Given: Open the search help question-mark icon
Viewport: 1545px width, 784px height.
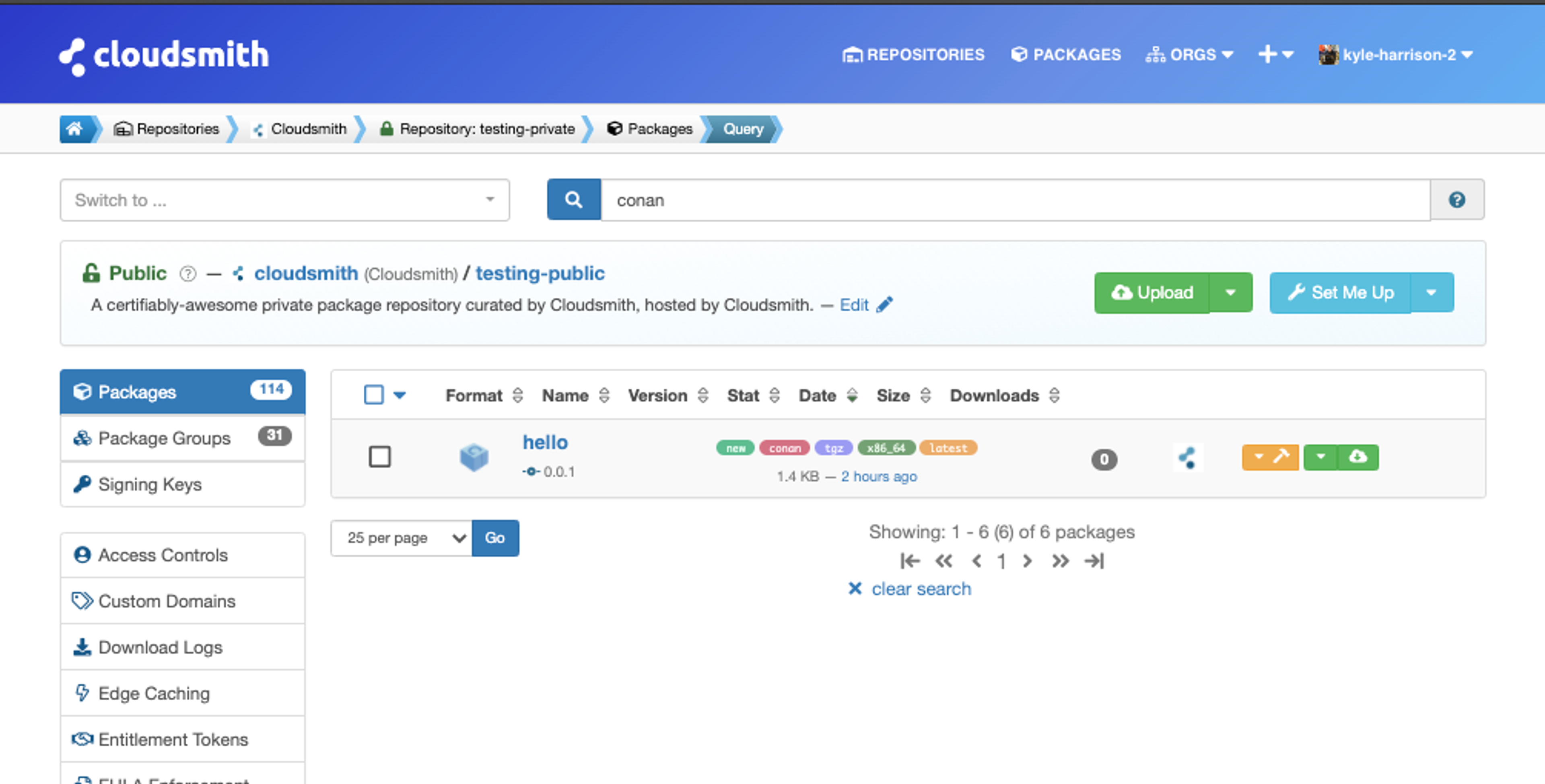Looking at the screenshot, I should click(1457, 200).
